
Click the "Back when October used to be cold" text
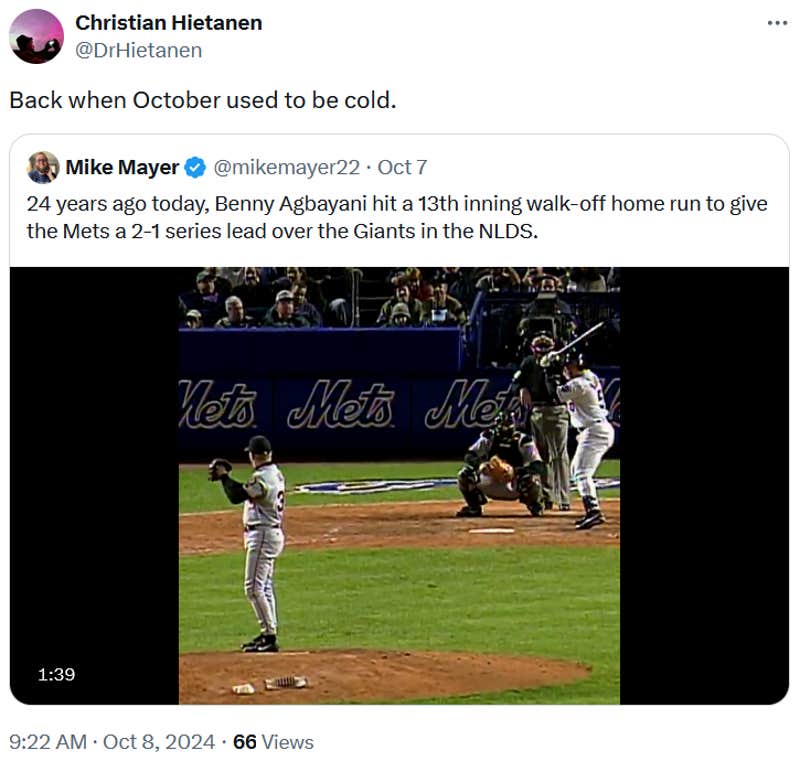click(203, 101)
